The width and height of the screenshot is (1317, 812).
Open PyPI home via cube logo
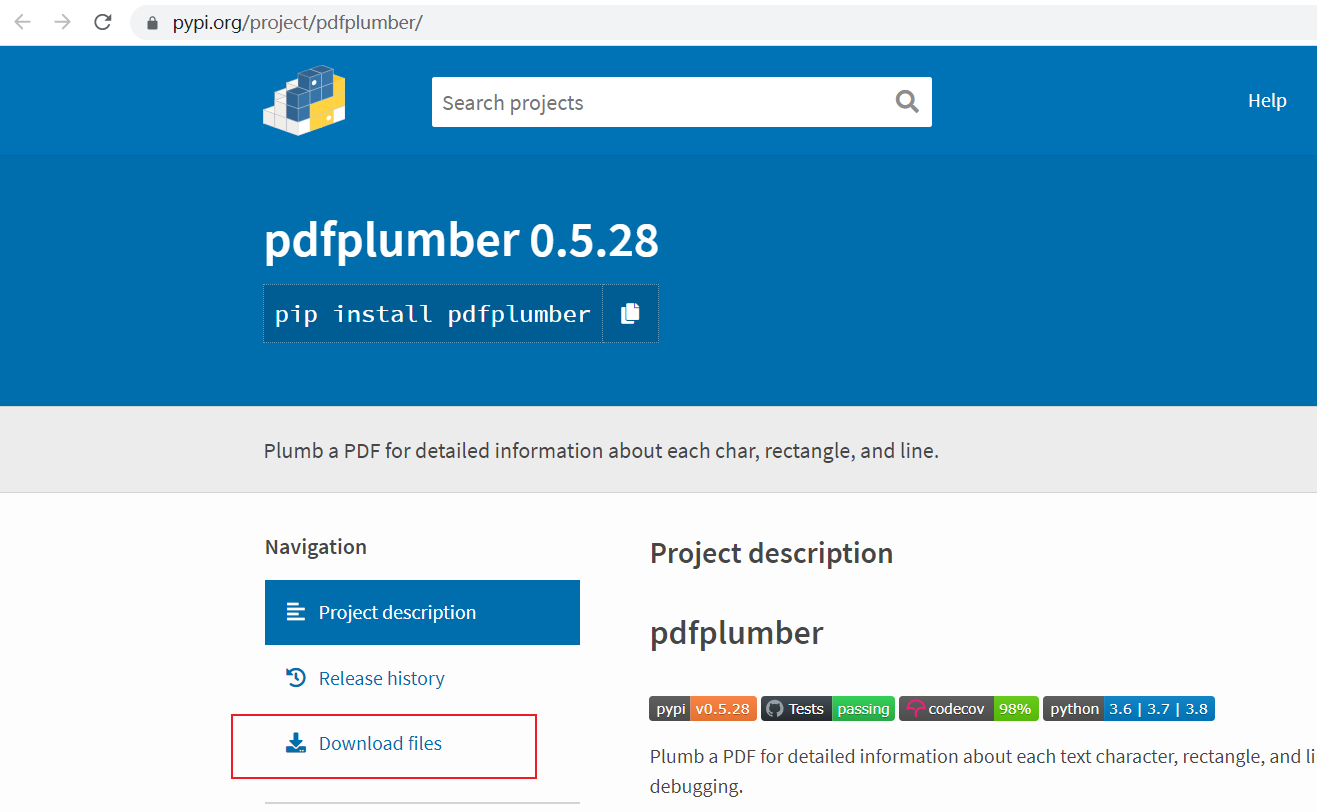coord(304,101)
